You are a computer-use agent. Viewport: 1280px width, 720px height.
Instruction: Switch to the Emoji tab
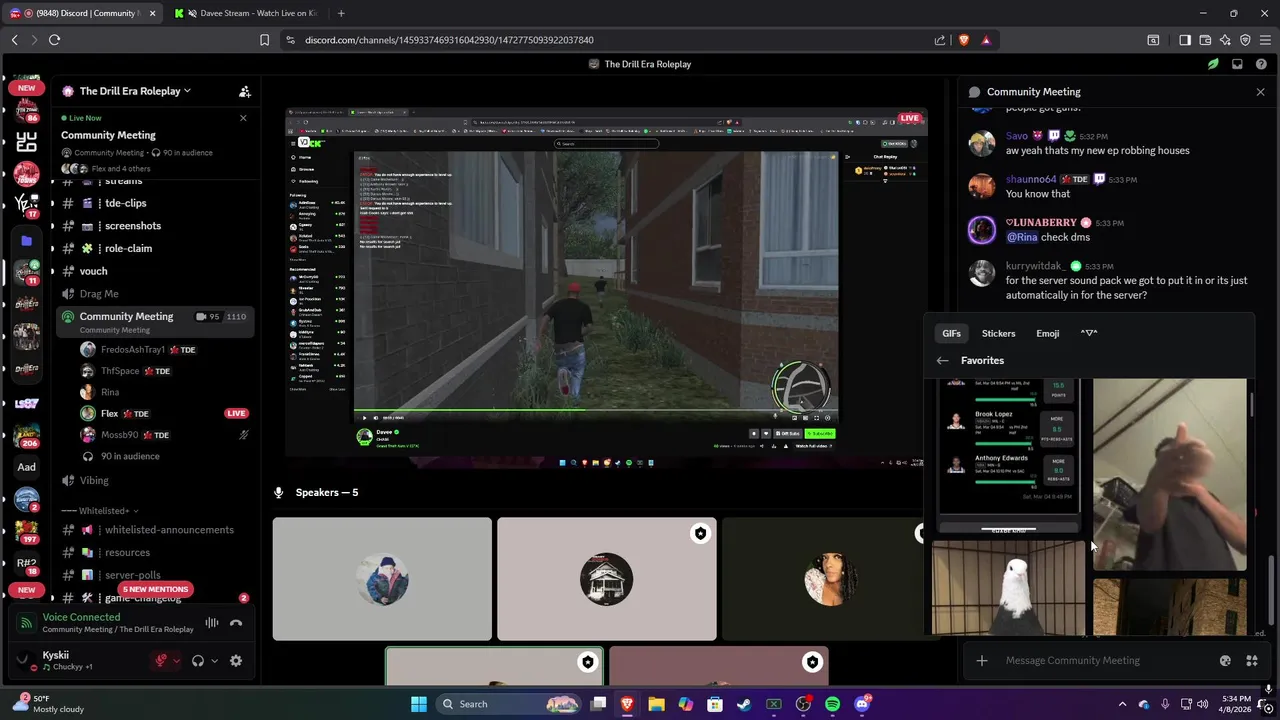[1047, 333]
